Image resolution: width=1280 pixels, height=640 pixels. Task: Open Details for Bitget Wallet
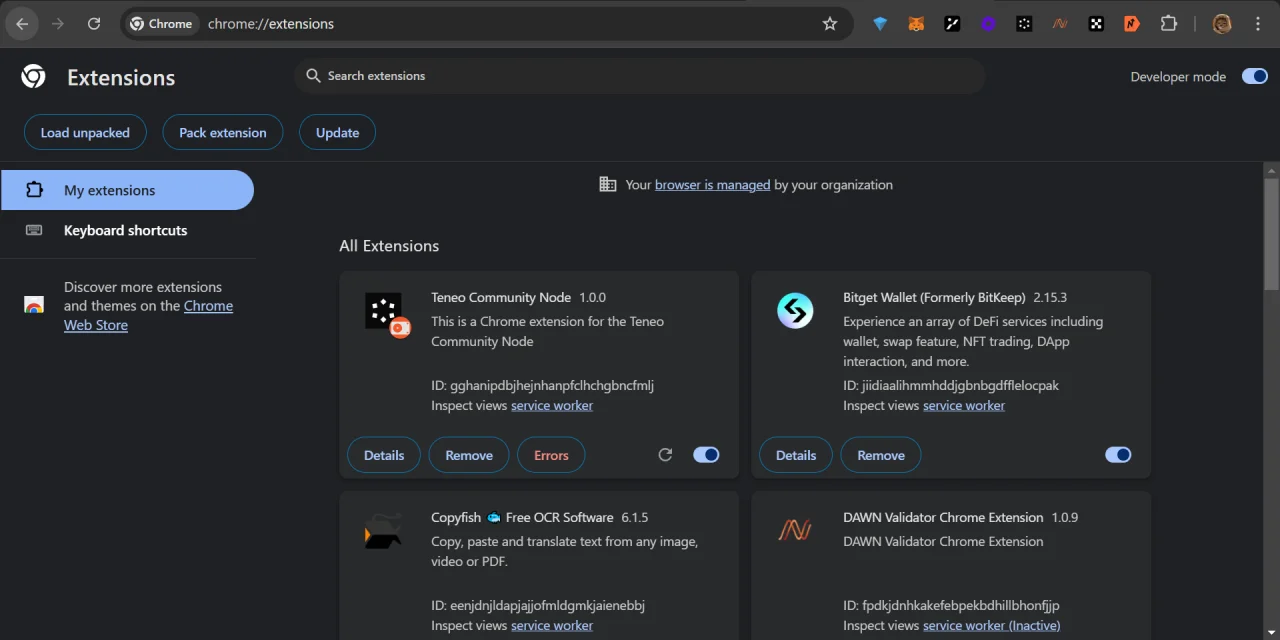pyautogui.click(x=796, y=455)
